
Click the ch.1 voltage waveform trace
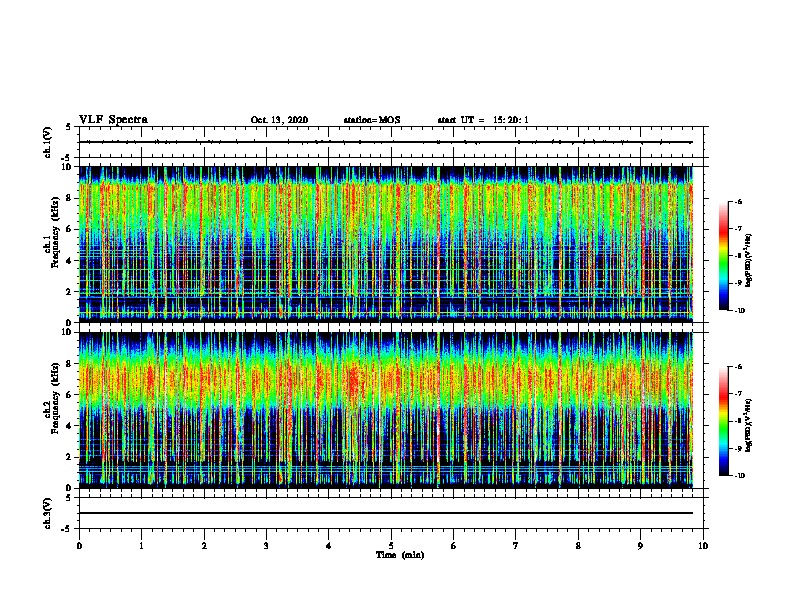(385, 142)
